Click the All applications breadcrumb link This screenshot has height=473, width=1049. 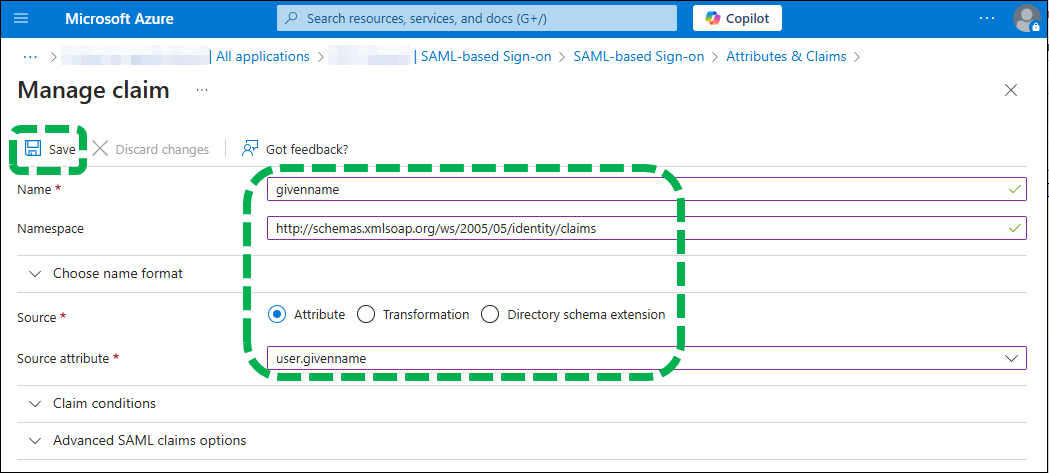[x=262, y=57]
